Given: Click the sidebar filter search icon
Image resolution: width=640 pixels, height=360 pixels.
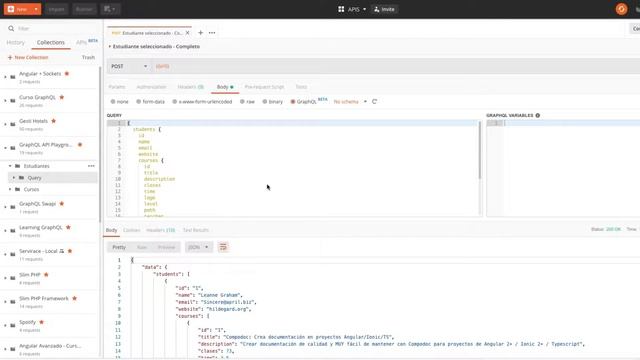Looking at the screenshot, I should (11, 29).
